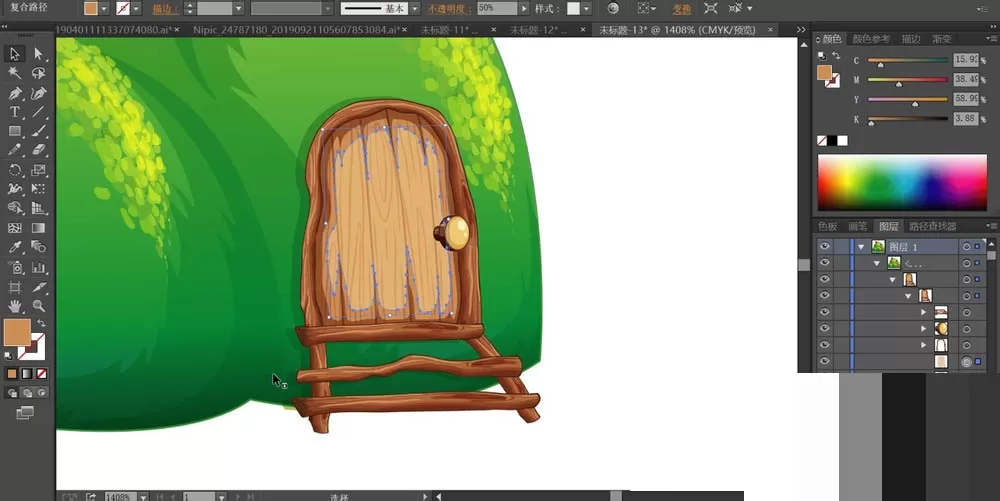This screenshot has width=1000, height=501.
Task: Open the 颜色参考 panel tab
Action: click(871, 39)
